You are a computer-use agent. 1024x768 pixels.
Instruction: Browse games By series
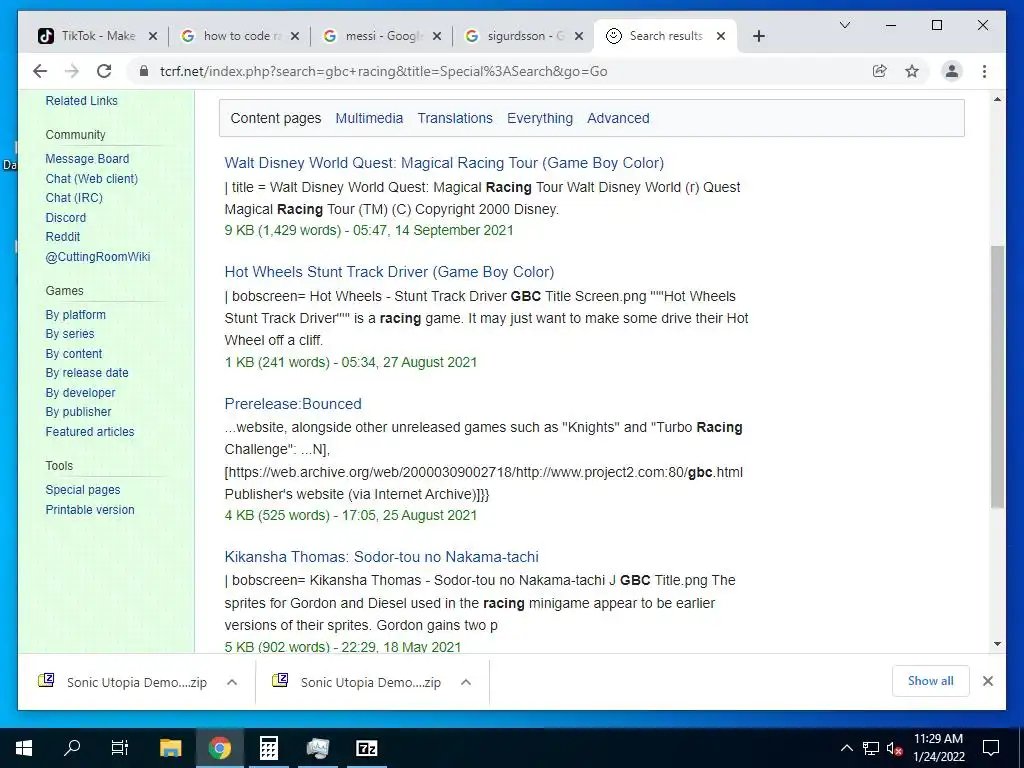pos(70,334)
